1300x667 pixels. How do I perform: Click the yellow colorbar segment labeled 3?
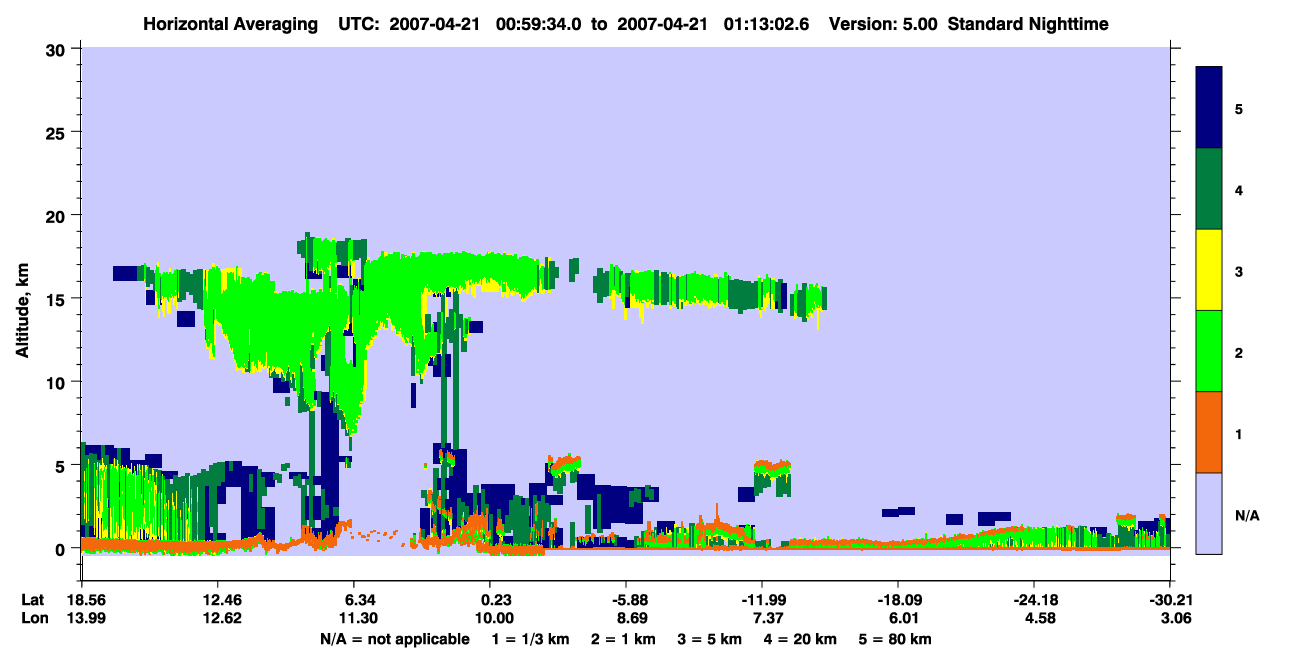pyautogui.click(x=1210, y=270)
